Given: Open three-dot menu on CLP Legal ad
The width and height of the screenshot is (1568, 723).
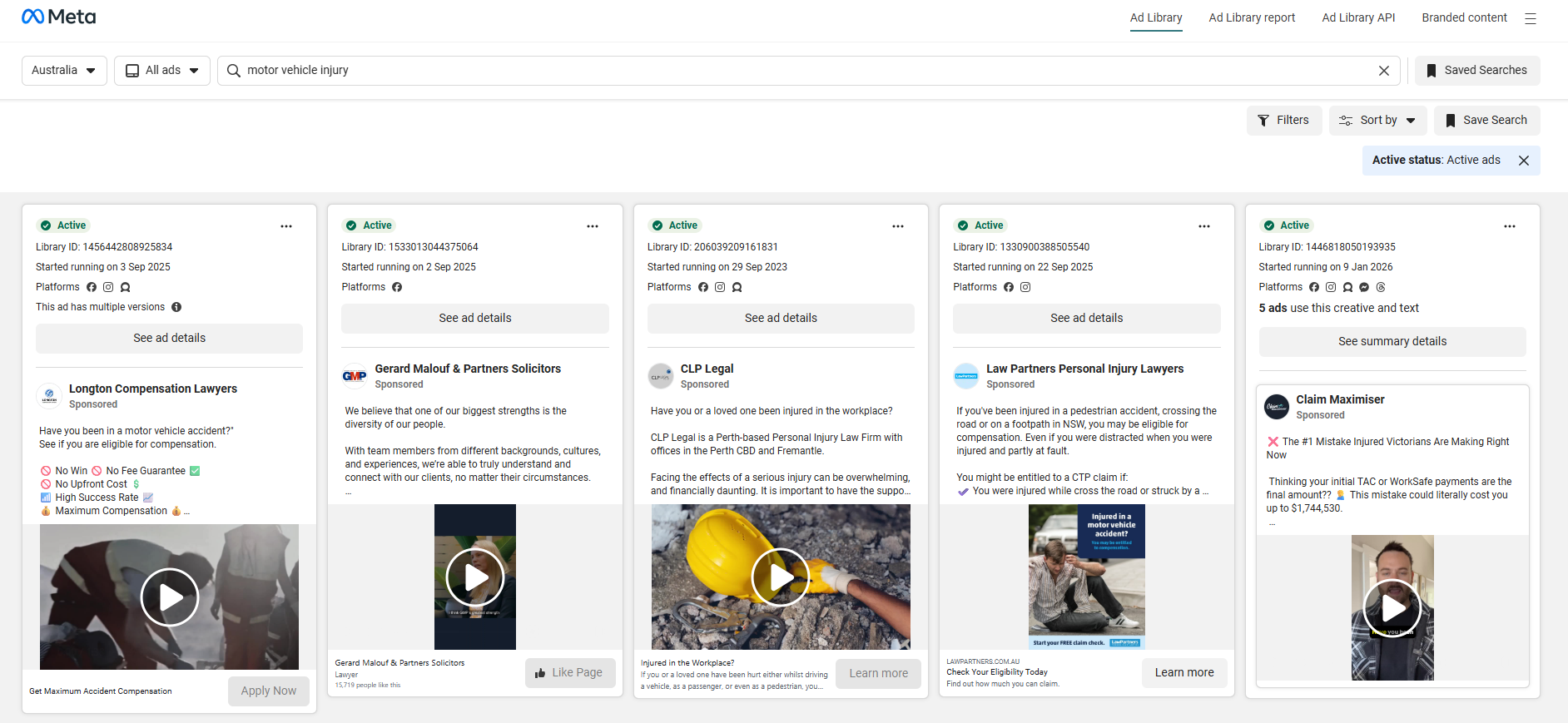Looking at the screenshot, I should pos(897,226).
